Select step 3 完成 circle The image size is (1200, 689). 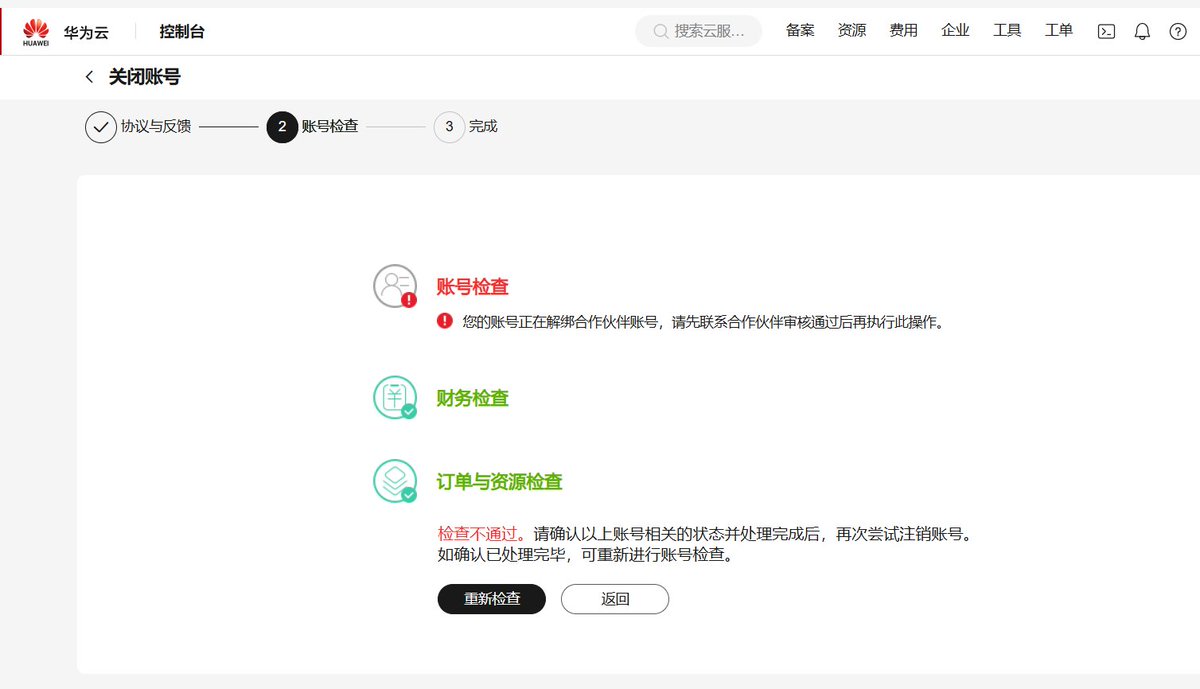tap(449, 127)
